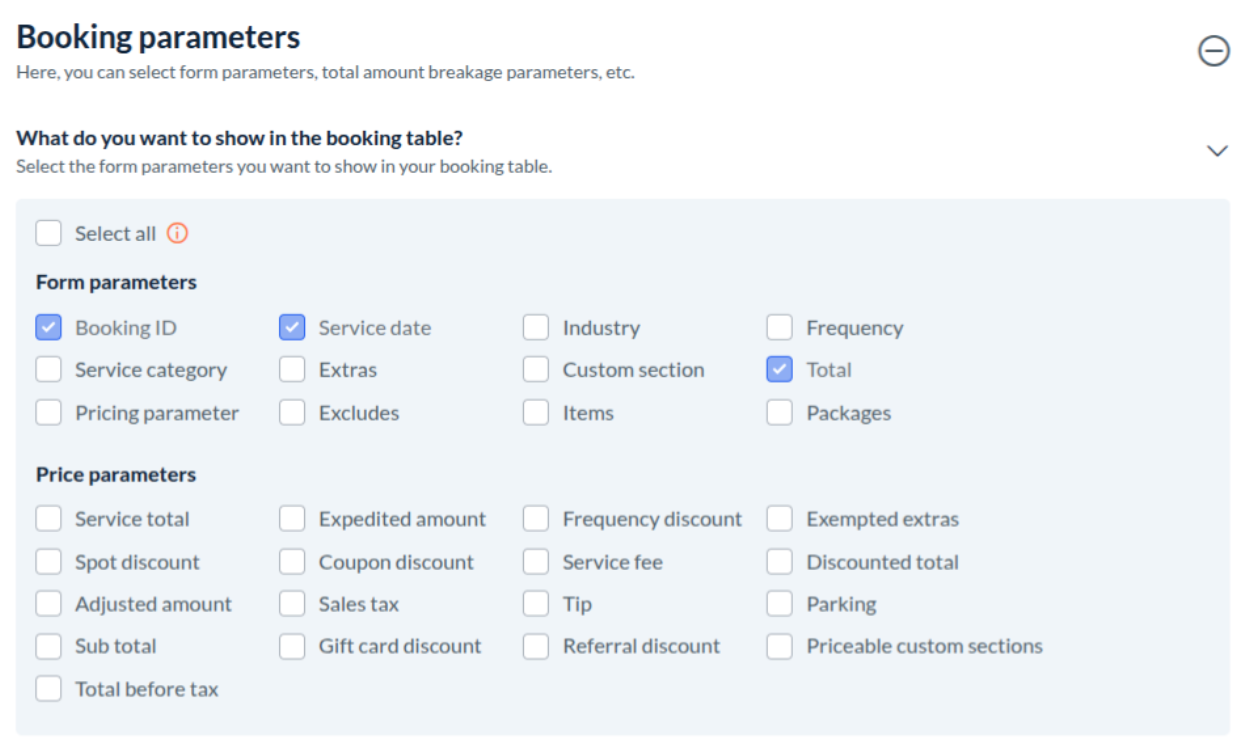The image size is (1246, 750).
Task: Click the info icon beside Select all
Action: (x=177, y=233)
